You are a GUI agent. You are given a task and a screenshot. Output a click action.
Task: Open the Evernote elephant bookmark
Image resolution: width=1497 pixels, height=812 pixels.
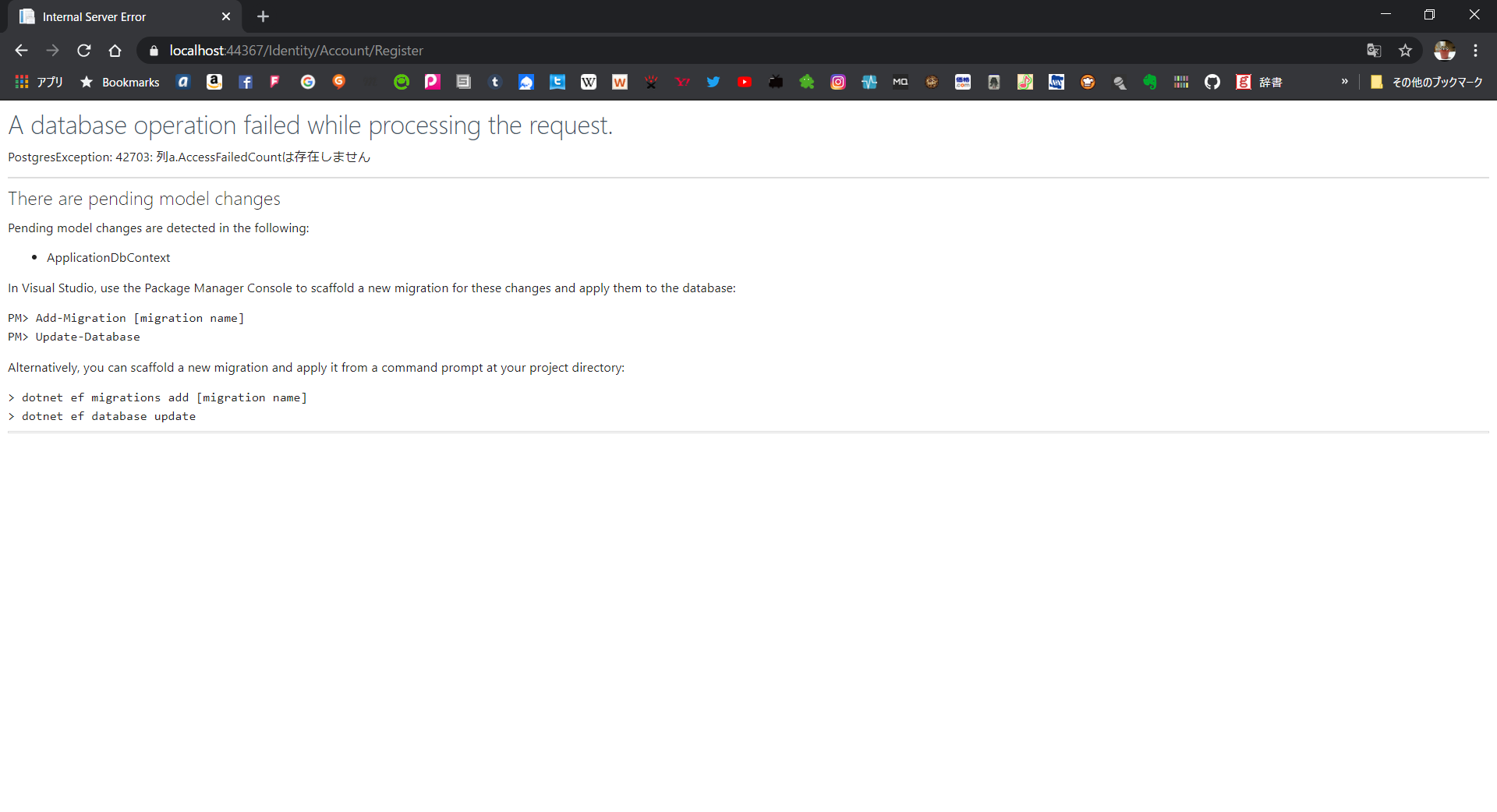pos(1150,82)
